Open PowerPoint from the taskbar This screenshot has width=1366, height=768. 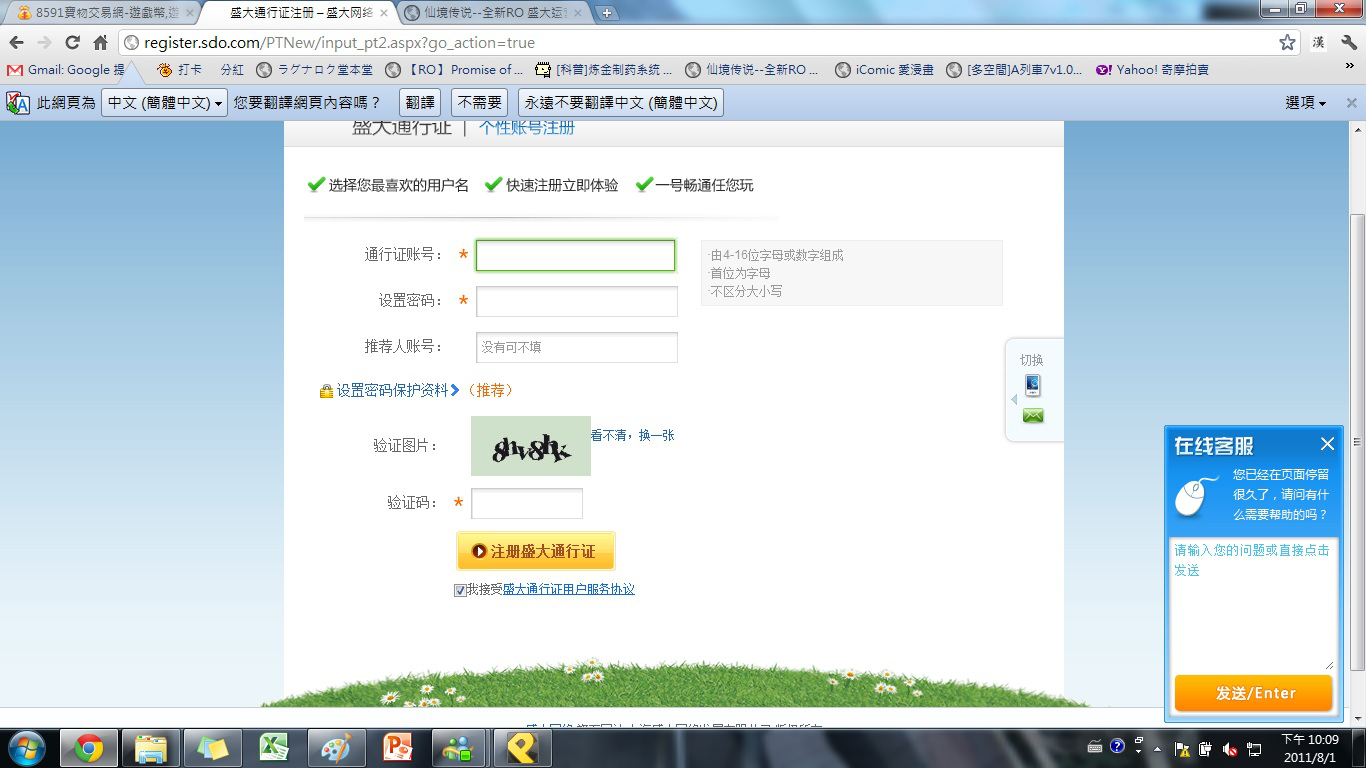[398, 748]
